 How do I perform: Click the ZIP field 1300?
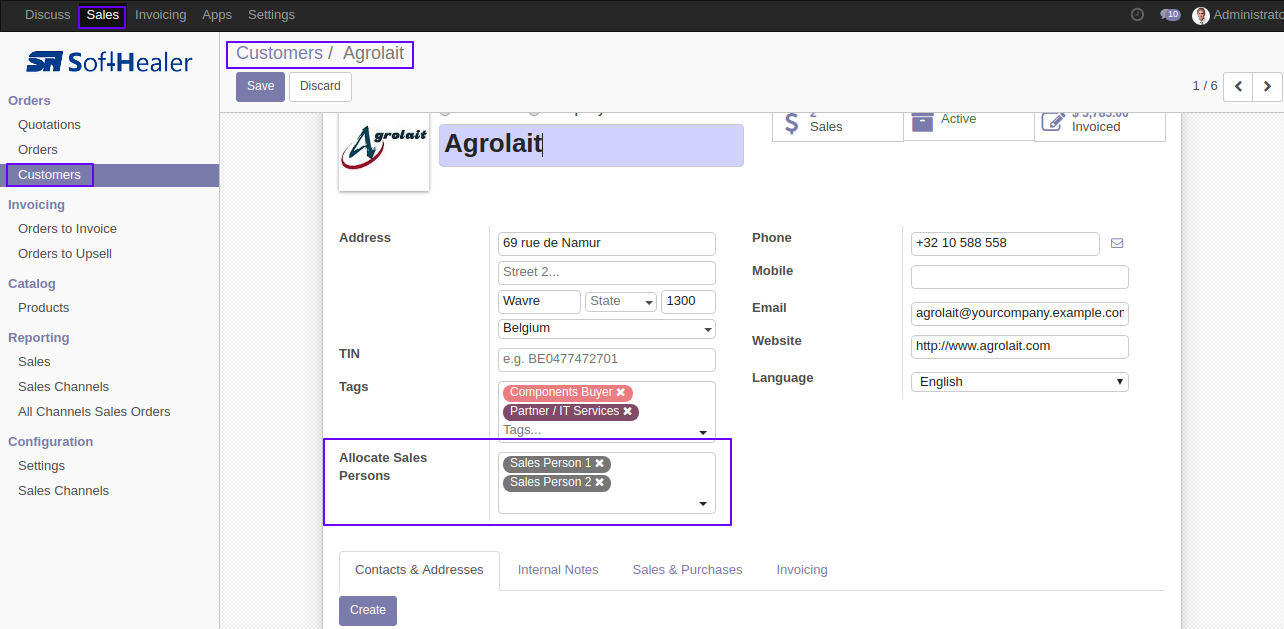688,302
